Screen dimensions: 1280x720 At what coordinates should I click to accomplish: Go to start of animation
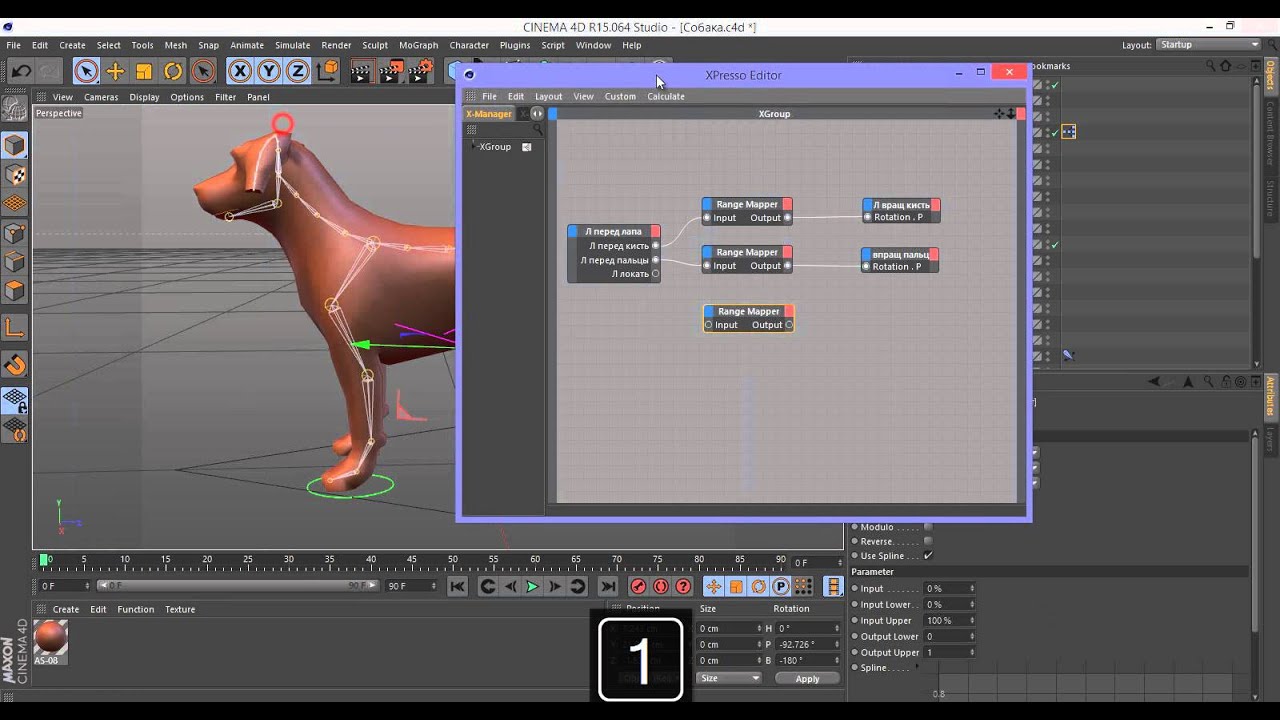pos(457,587)
